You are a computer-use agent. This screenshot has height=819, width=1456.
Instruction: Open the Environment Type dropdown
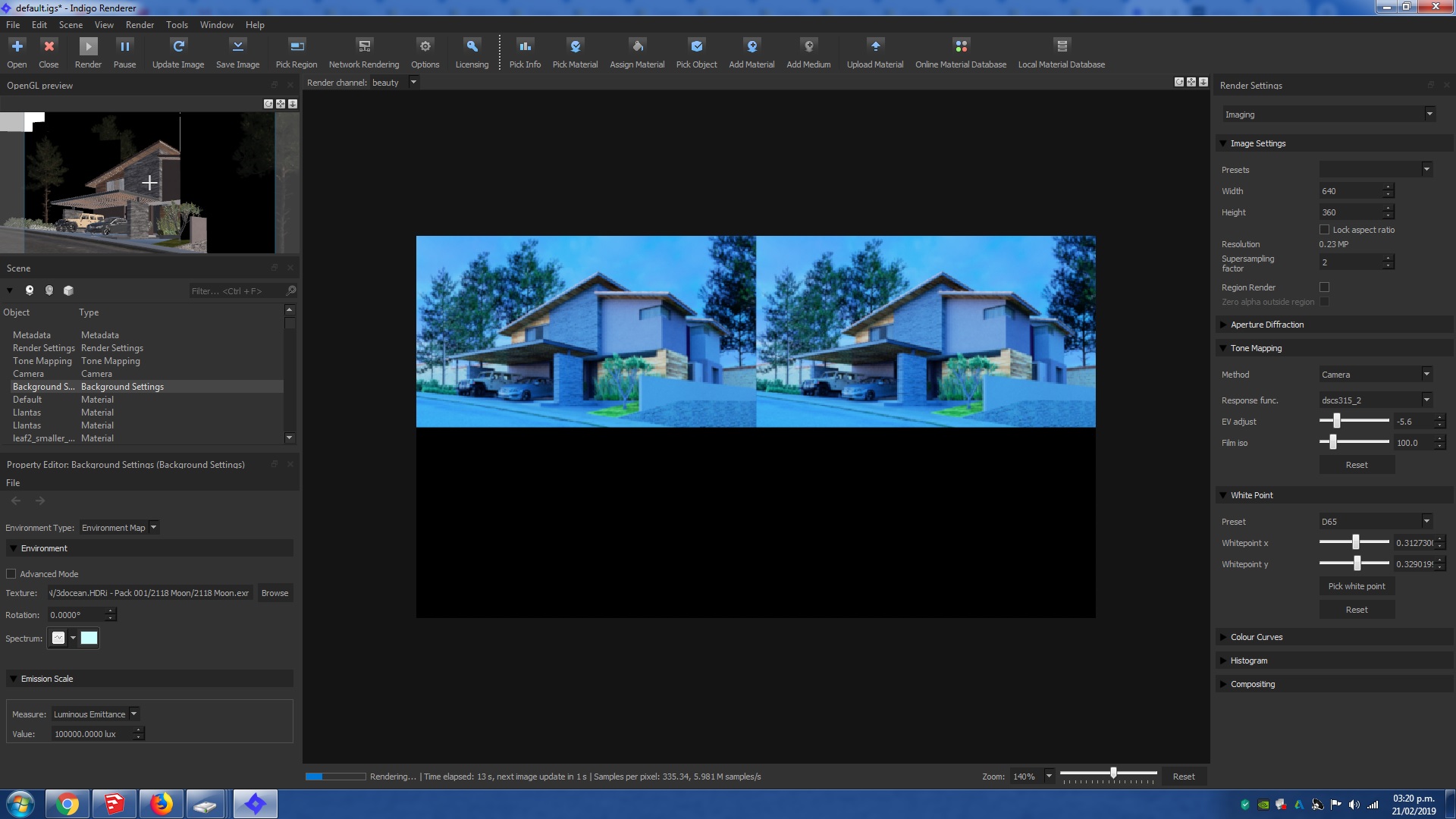click(120, 528)
